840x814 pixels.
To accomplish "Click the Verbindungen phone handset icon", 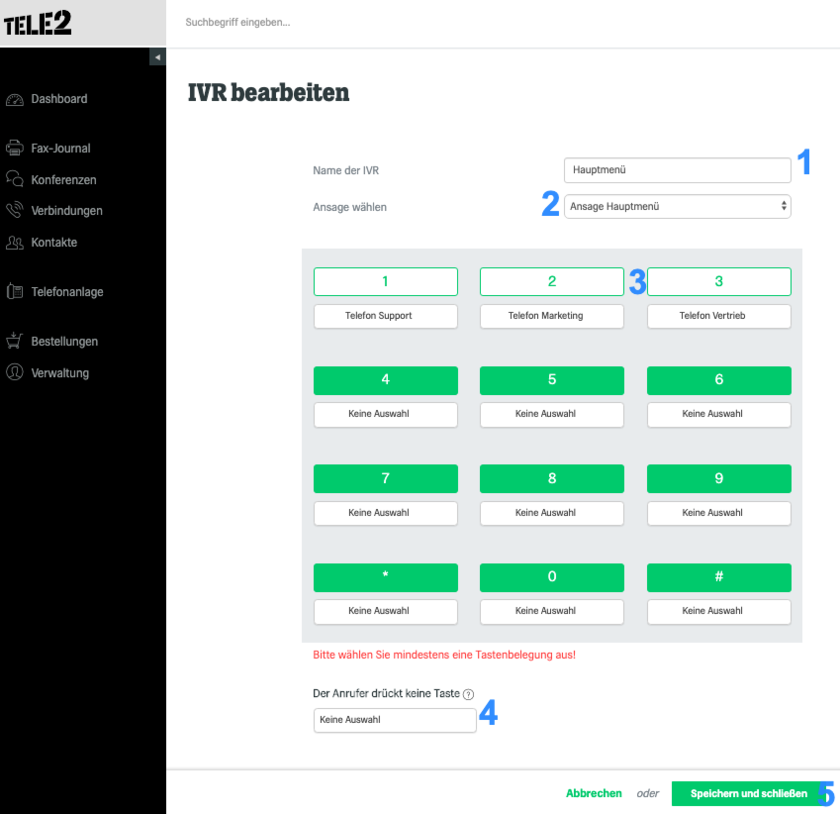I will [x=14, y=210].
